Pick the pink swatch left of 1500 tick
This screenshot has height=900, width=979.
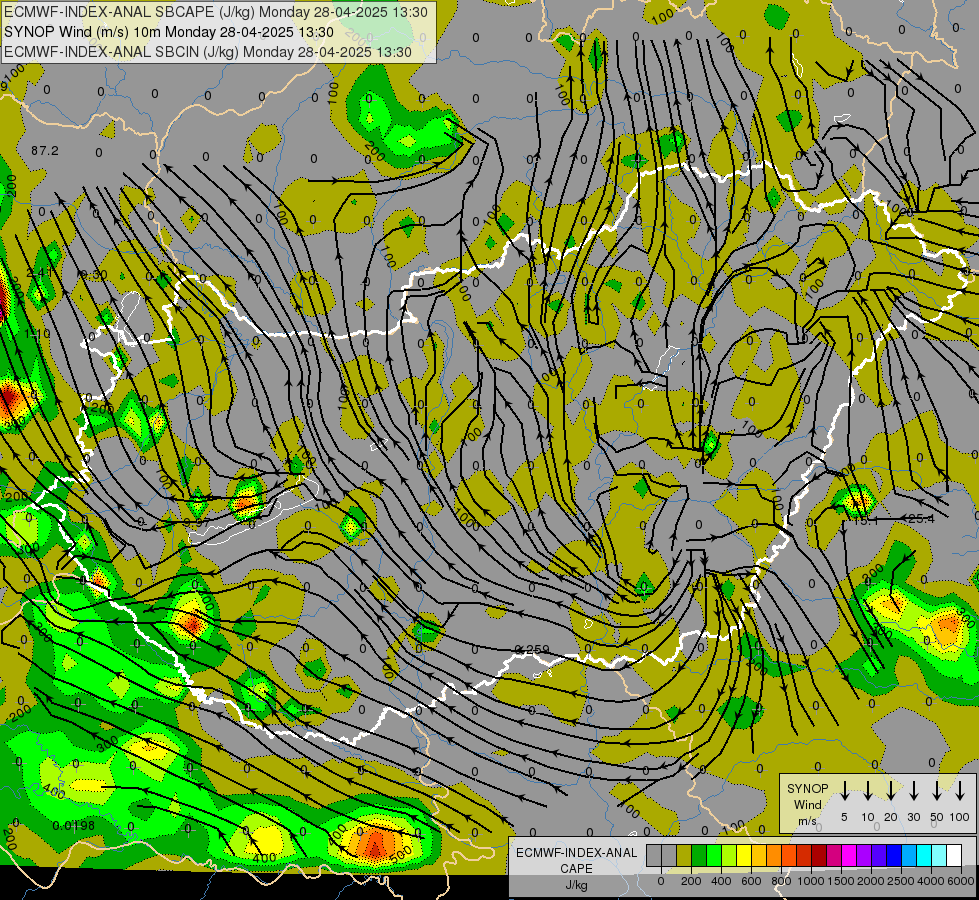834,855
